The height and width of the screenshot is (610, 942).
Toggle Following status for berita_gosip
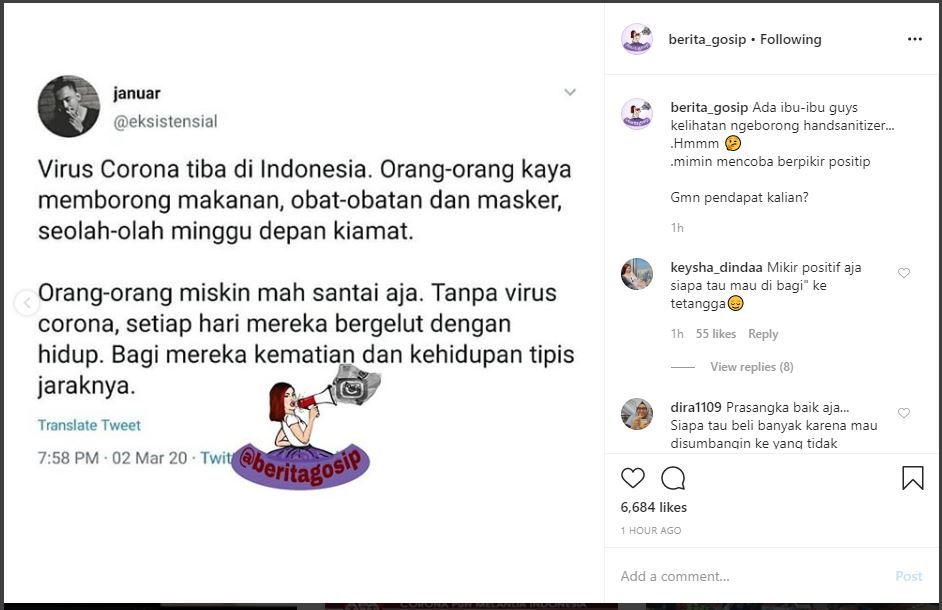[x=791, y=40]
